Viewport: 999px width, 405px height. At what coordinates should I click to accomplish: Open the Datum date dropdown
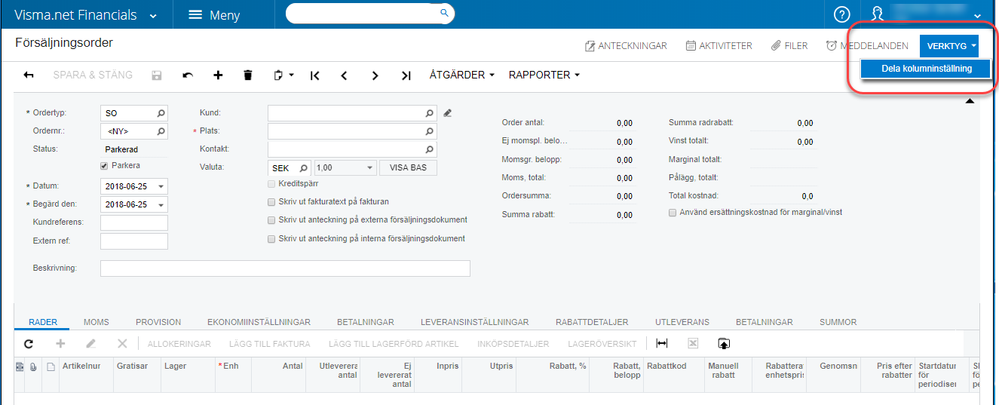161,187
